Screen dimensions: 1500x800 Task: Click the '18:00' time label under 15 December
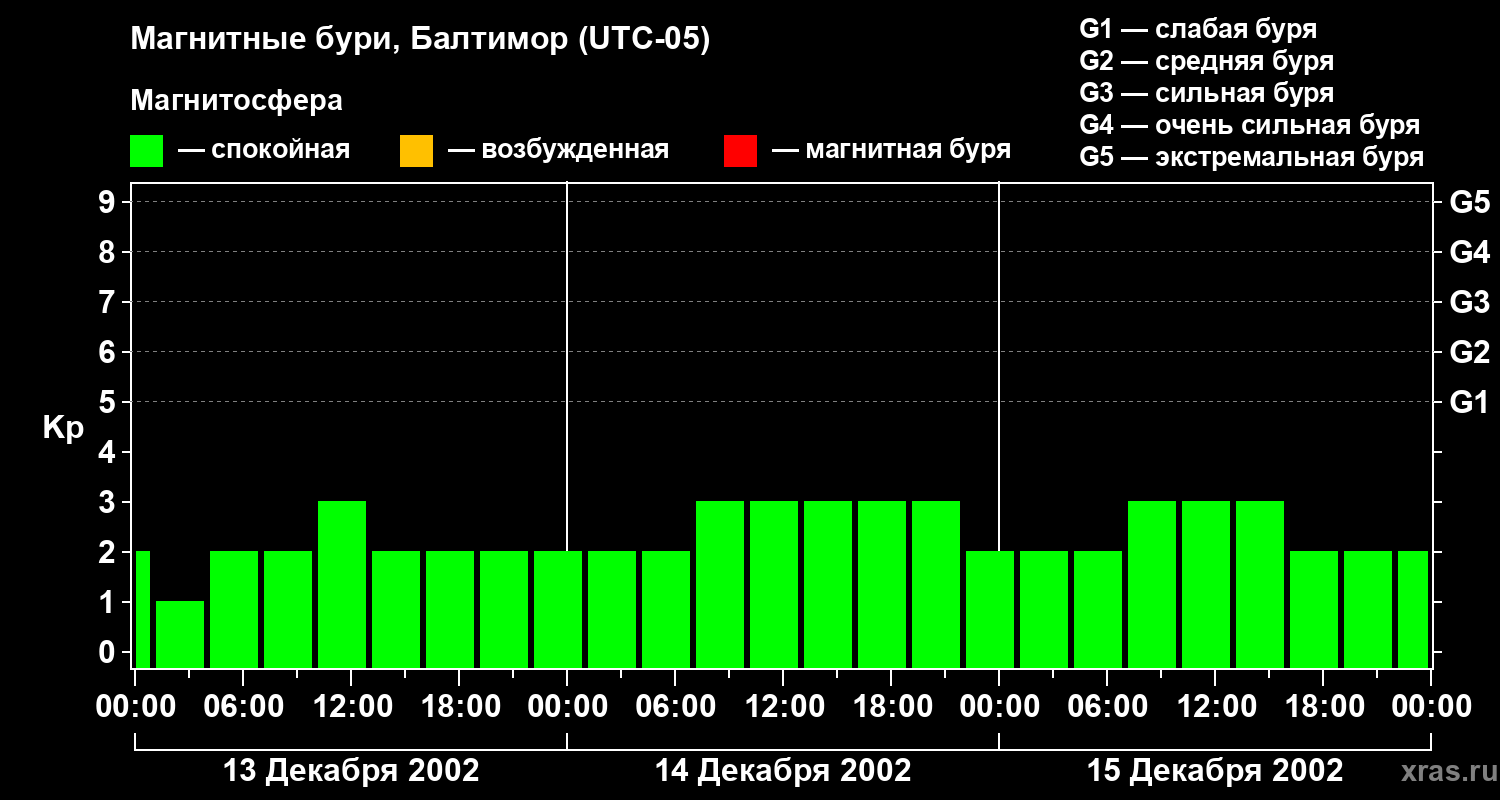tap(1323, 706)
